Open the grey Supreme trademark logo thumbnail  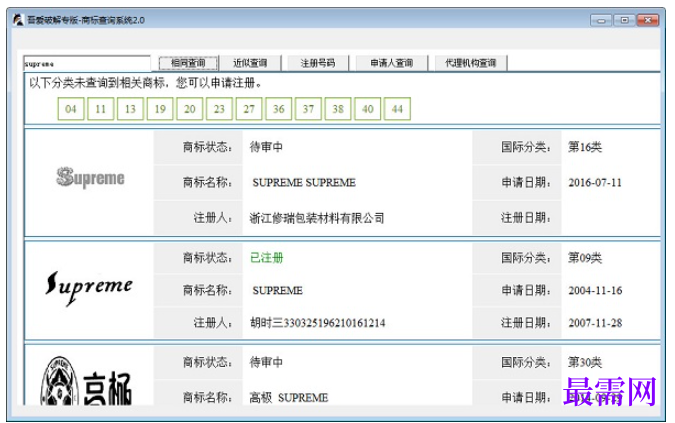pyautogui.click(x=90, y=177)
